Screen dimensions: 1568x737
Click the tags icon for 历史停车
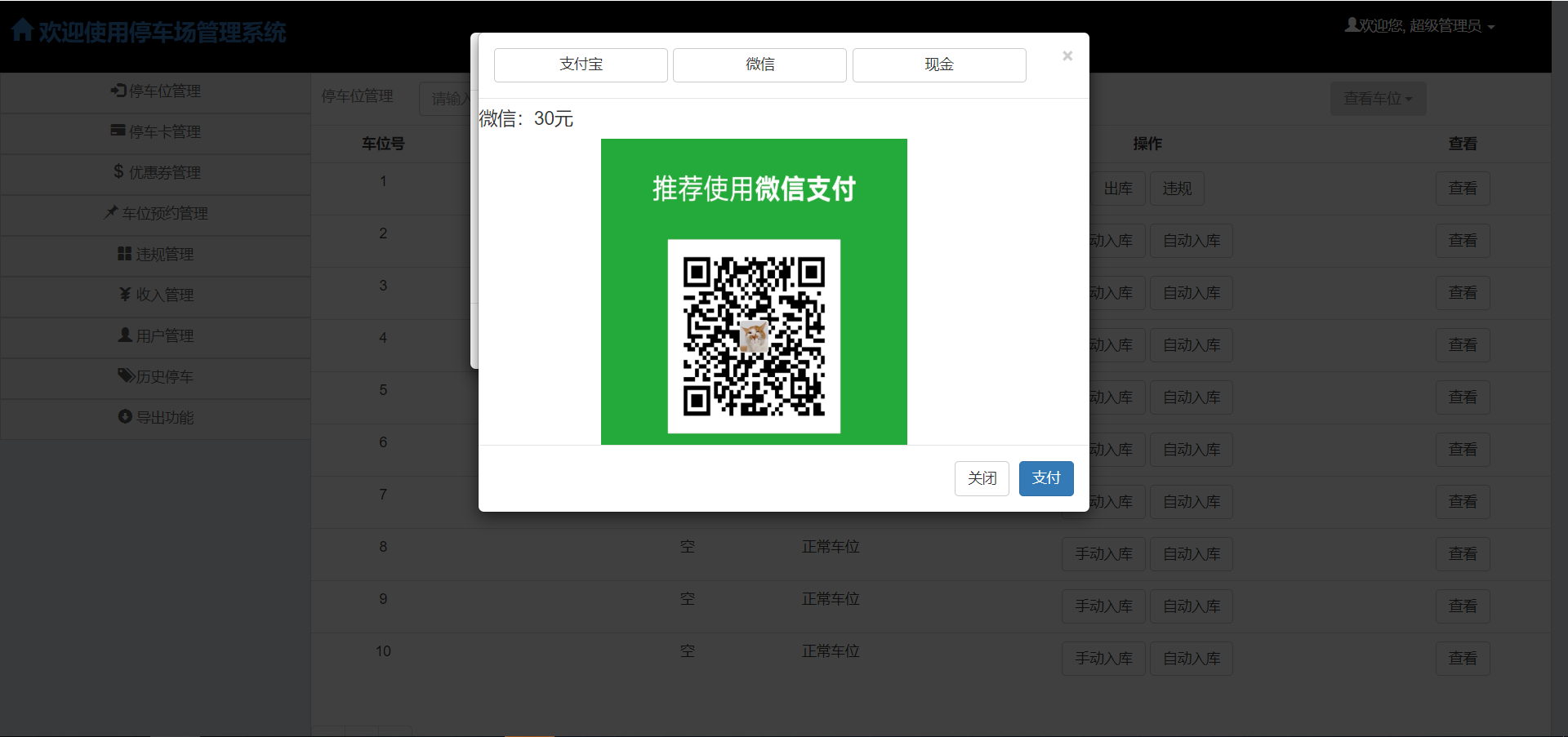[x=126, y=375]
